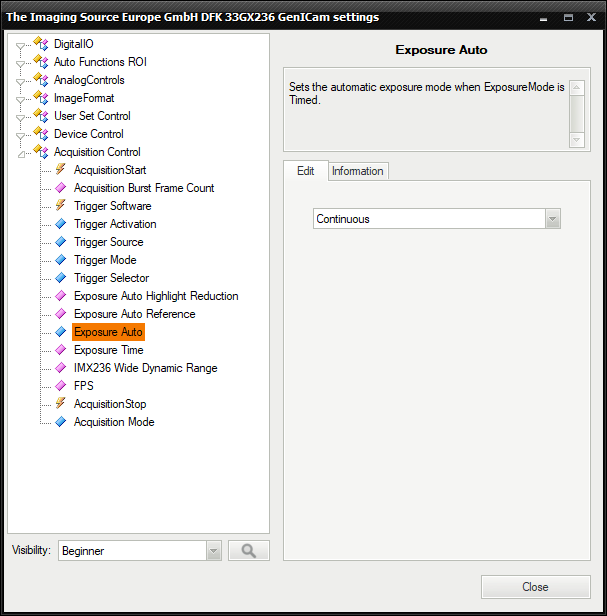This screenshot has width=607, height=616.
Task: Click the Device Control category icon
Action: pos(41,133)
